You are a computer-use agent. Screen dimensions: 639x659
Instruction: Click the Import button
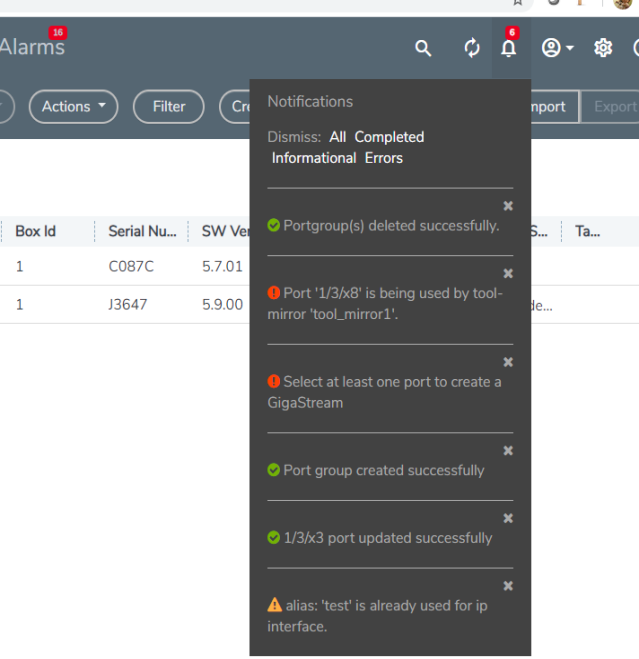(x=555, y=107)
